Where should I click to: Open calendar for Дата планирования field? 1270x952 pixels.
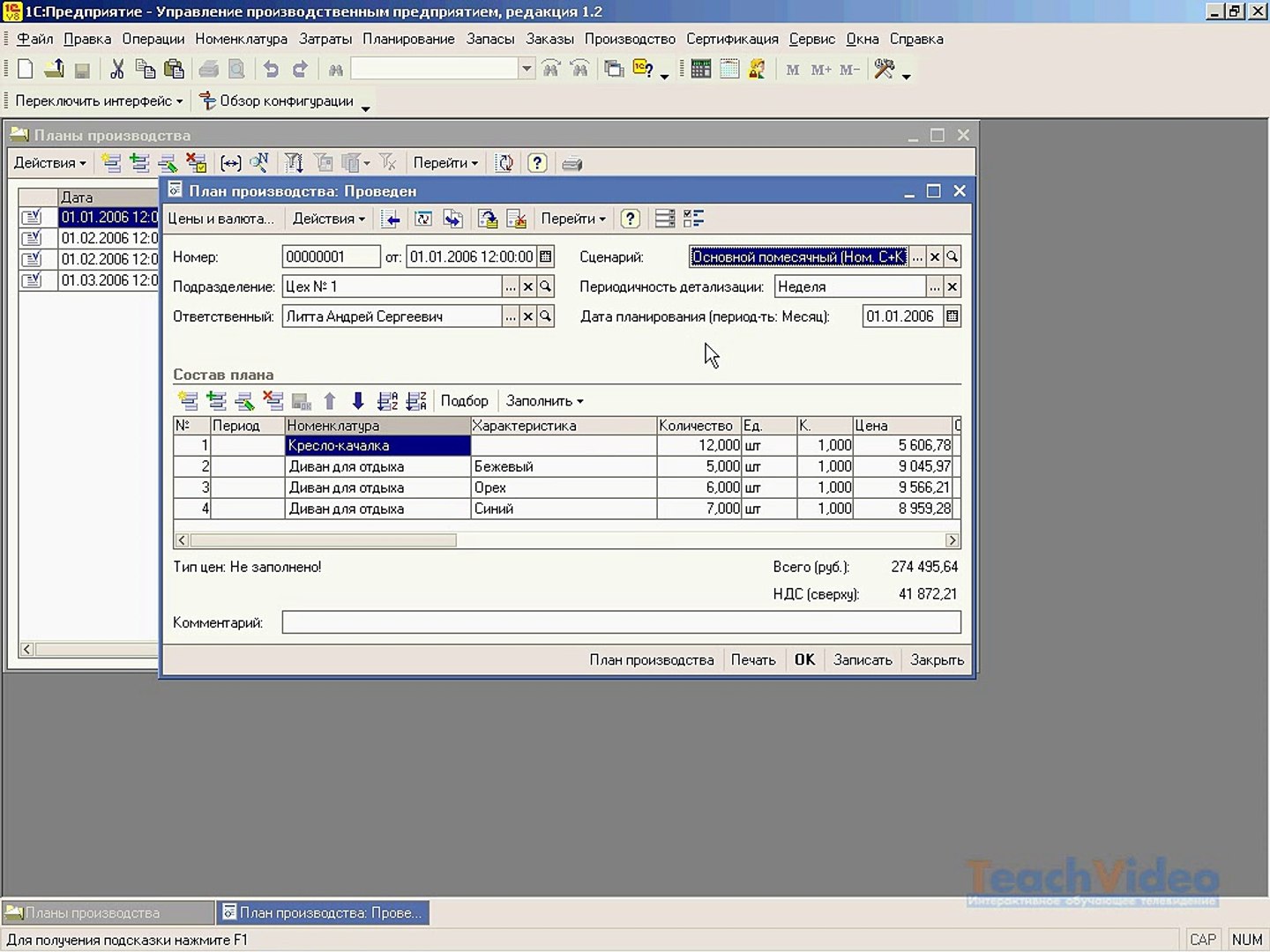pyautogui.click(x=952, y=316)
